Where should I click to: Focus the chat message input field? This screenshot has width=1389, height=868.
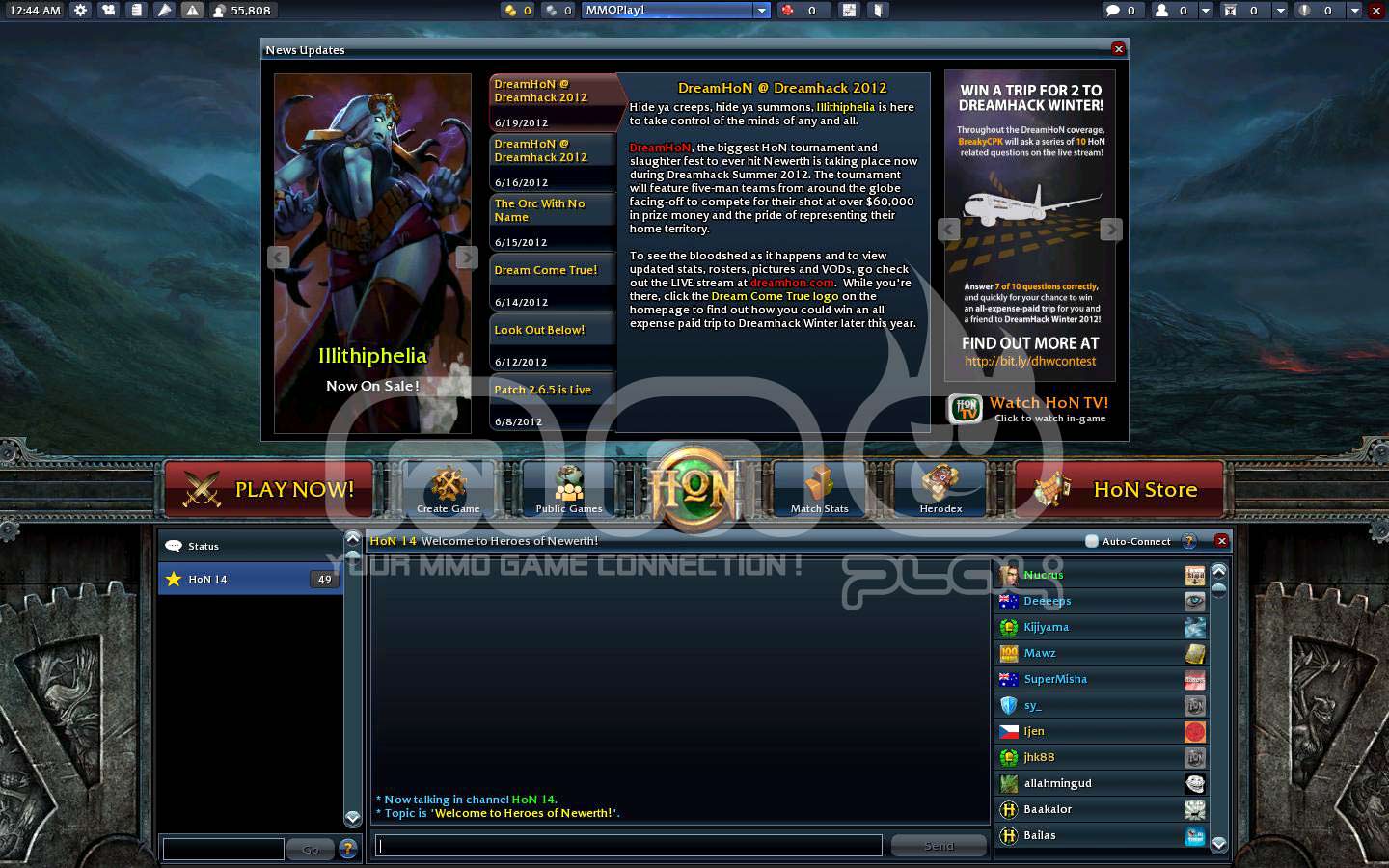tap(628, 846)
